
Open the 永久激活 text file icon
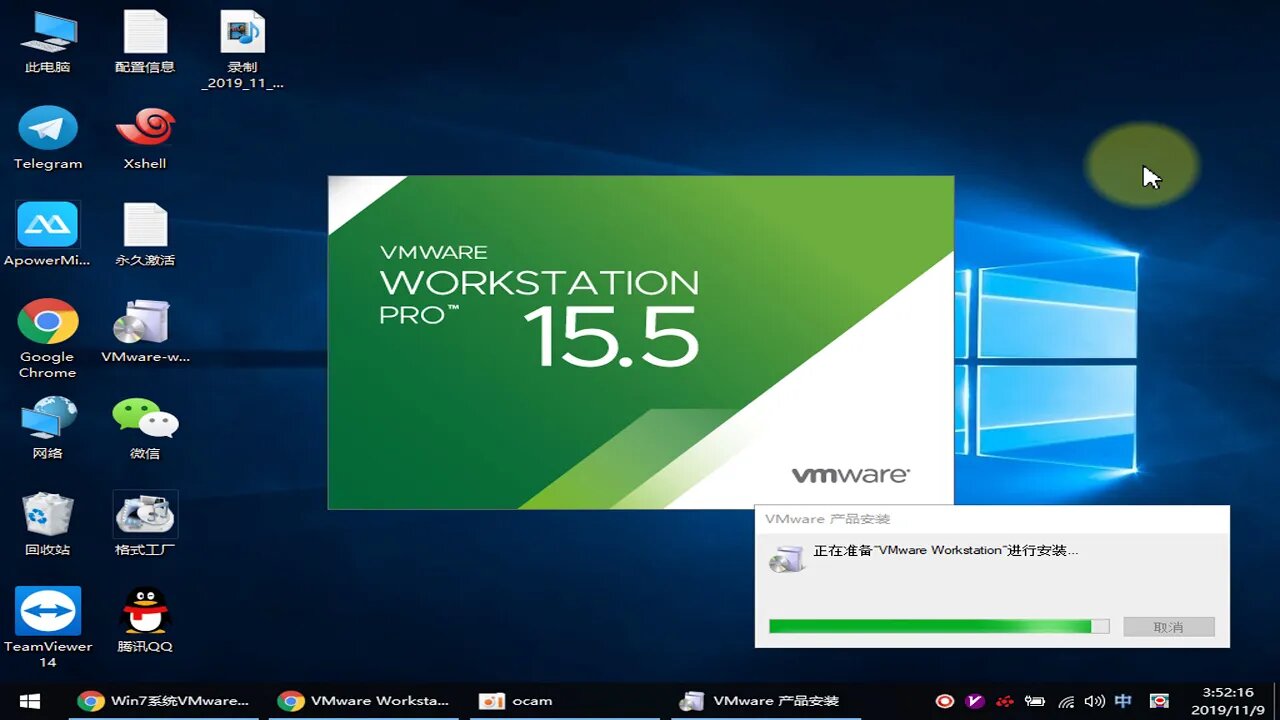coord(145,234)
